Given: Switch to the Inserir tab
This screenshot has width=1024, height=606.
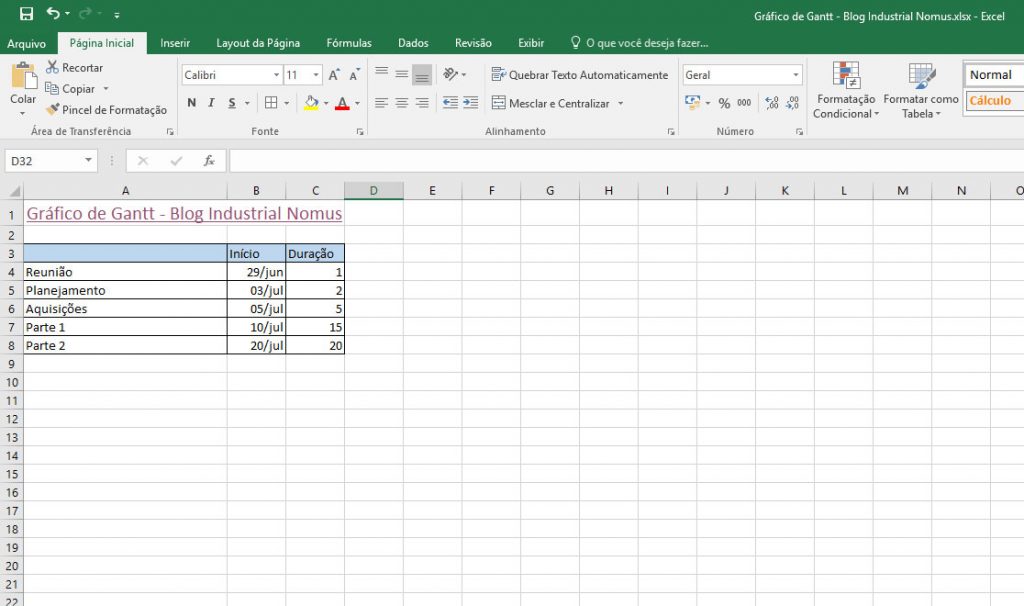Looking at the screenshot, I should point(175,43).
